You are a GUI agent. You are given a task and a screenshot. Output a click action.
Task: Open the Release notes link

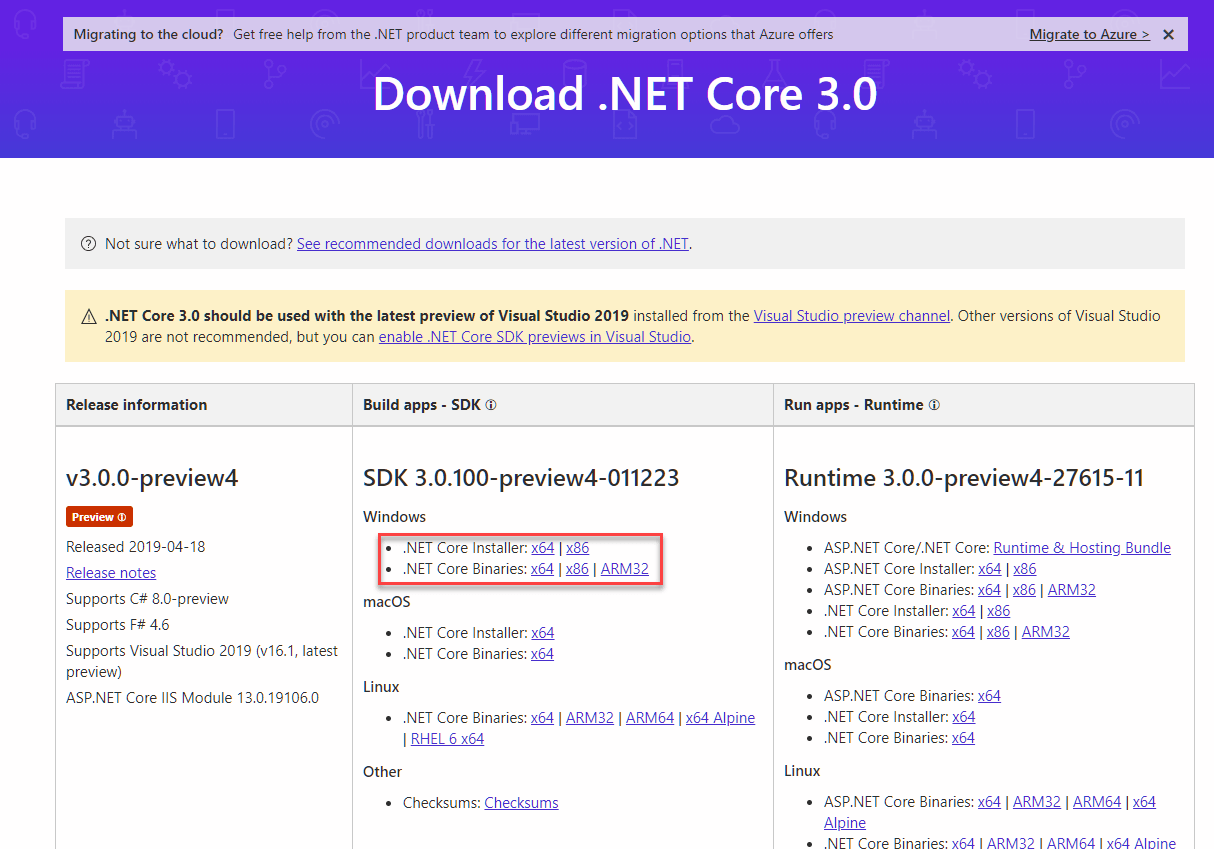tap(111, 573)
